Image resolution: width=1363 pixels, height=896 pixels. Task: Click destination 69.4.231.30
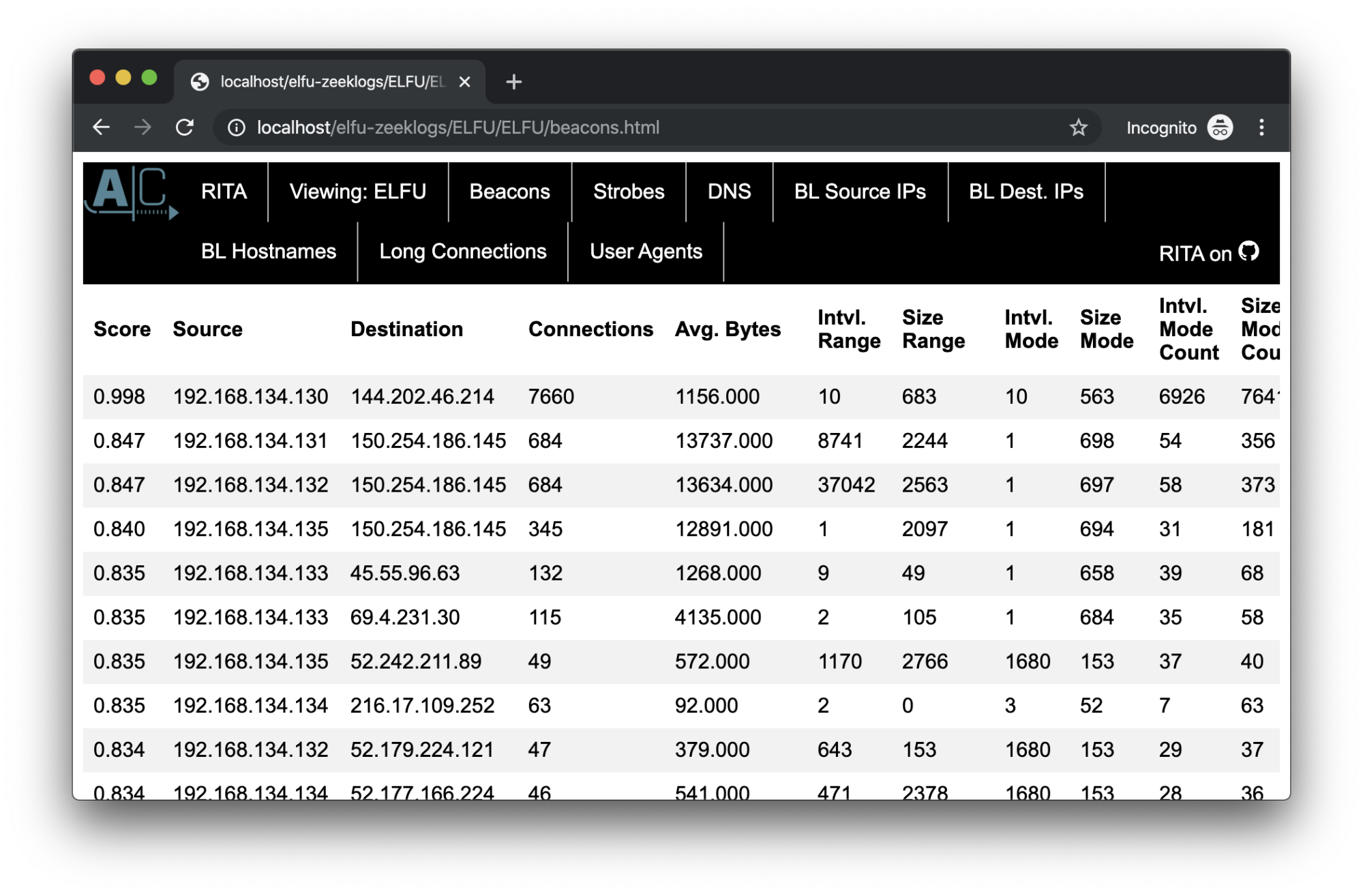click(405, 618)
